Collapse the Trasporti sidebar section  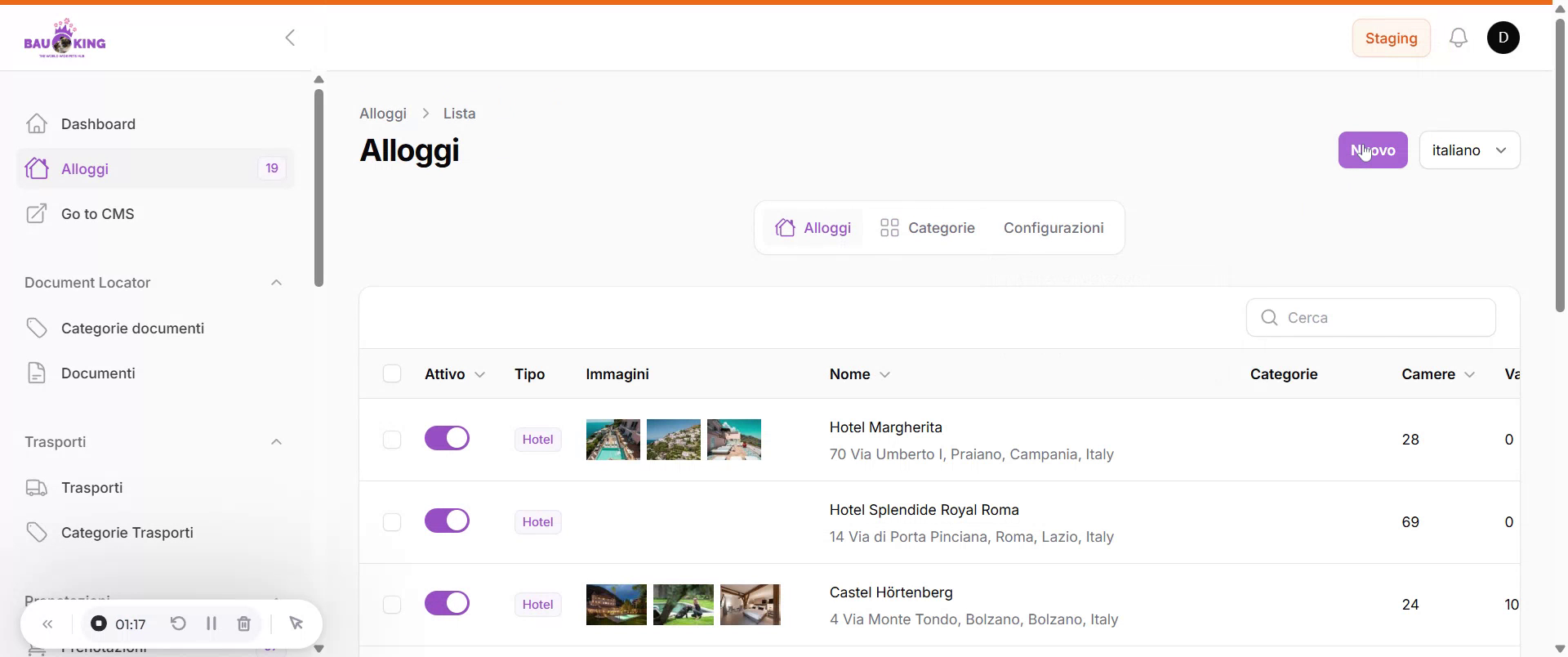pos(276,442)
